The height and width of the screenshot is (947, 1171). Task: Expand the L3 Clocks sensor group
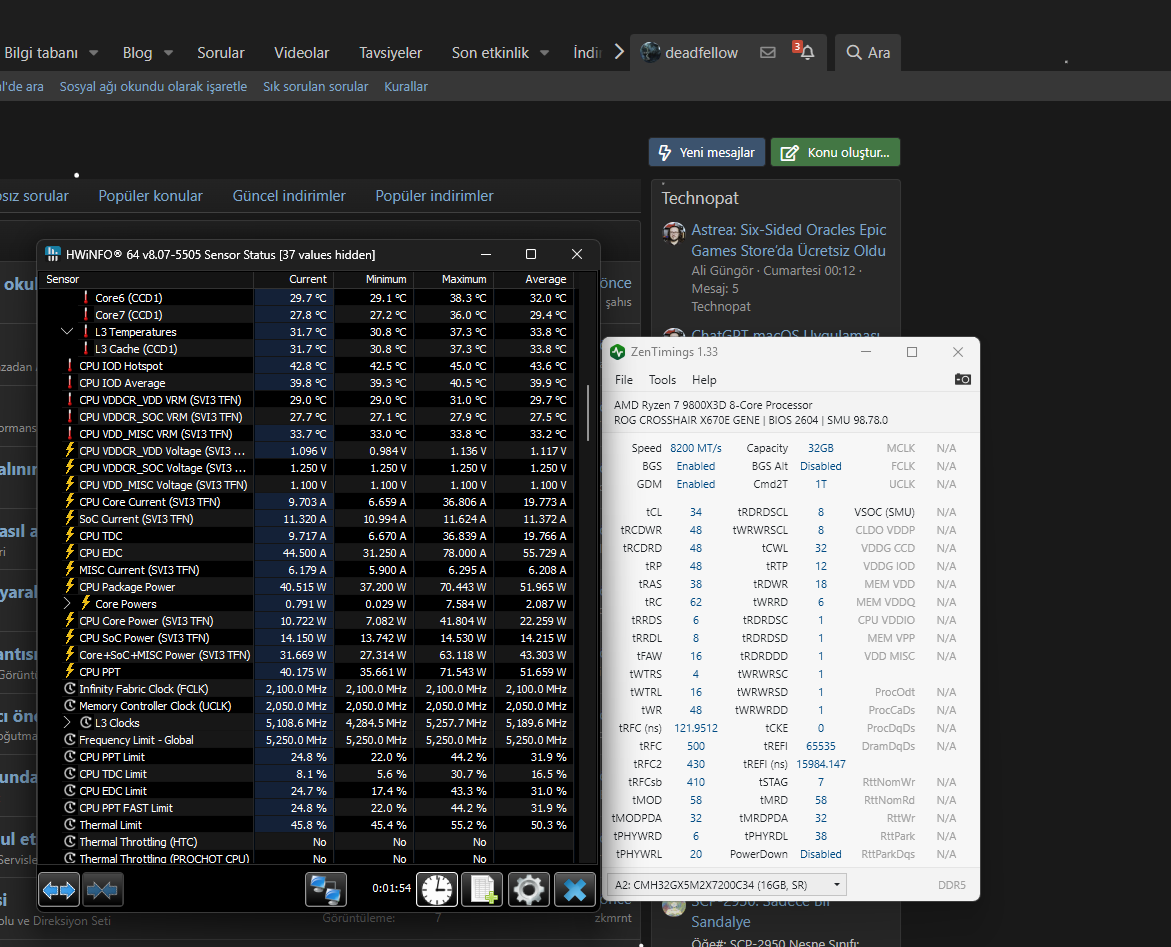pyautogui.click(x=66, y=722)
